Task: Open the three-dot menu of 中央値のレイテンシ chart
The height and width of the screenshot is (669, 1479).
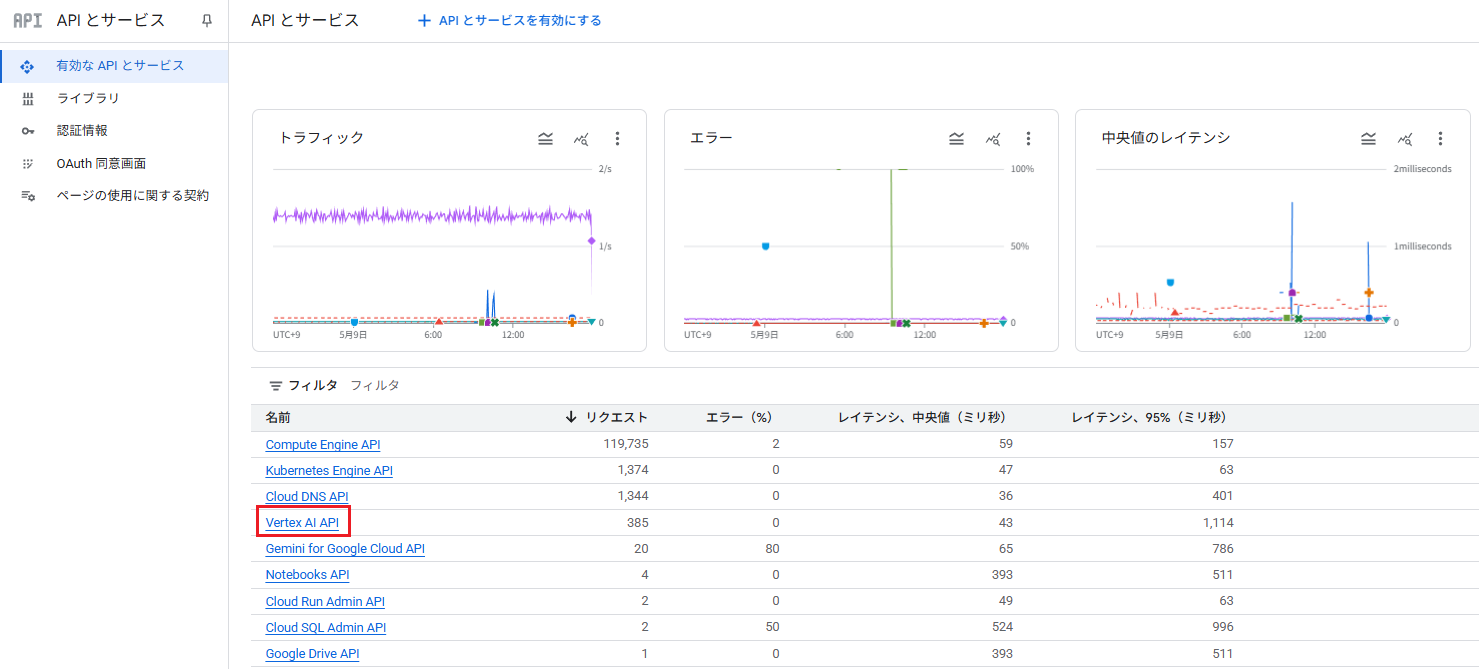Action: [x=1440, y=139]
